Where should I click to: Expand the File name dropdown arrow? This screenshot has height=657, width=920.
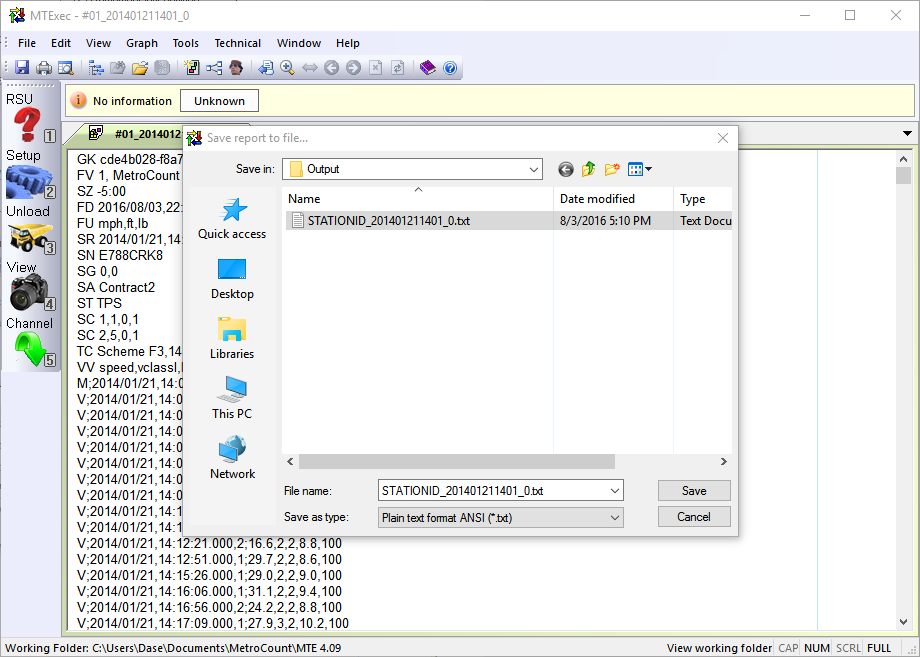coord(615,491)
